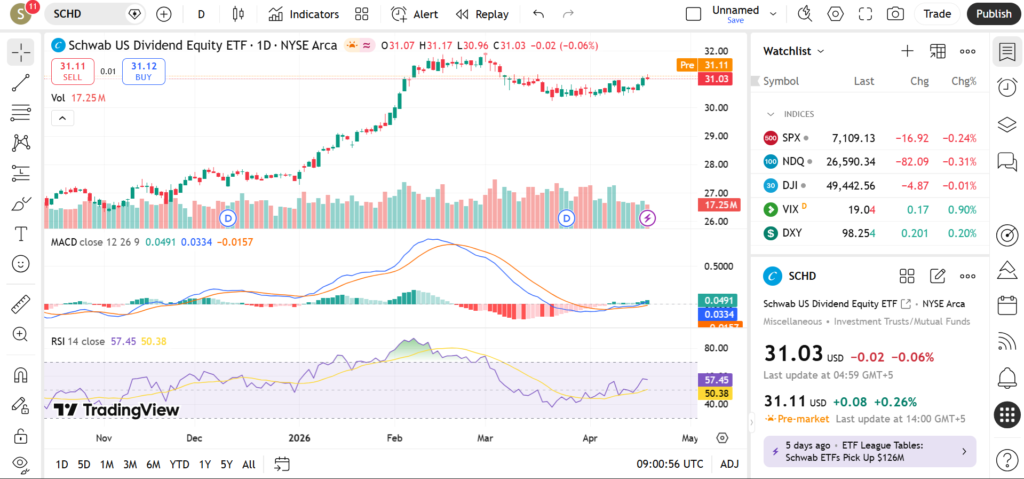The width and height of the screenshot is (1024, 479).
Task: Select the trend line drawing tool
Action: (20, 82)
